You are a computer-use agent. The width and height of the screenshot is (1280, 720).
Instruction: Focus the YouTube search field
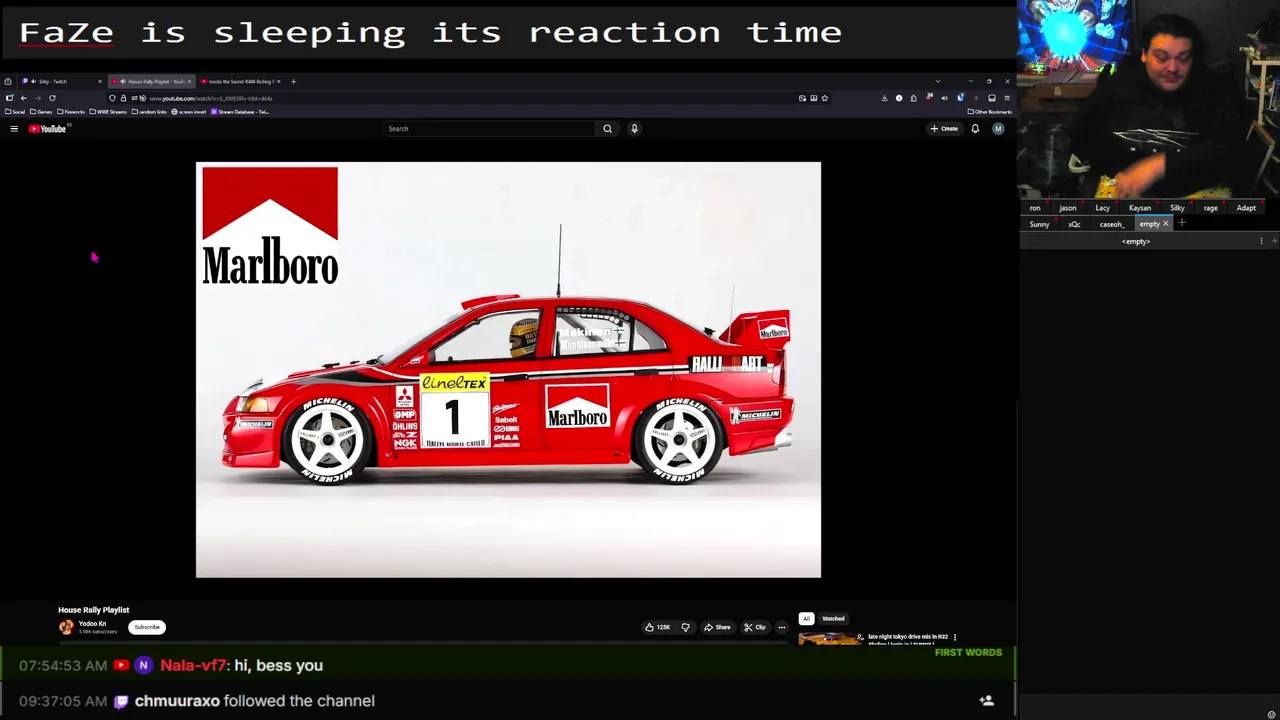coord(490,129)
